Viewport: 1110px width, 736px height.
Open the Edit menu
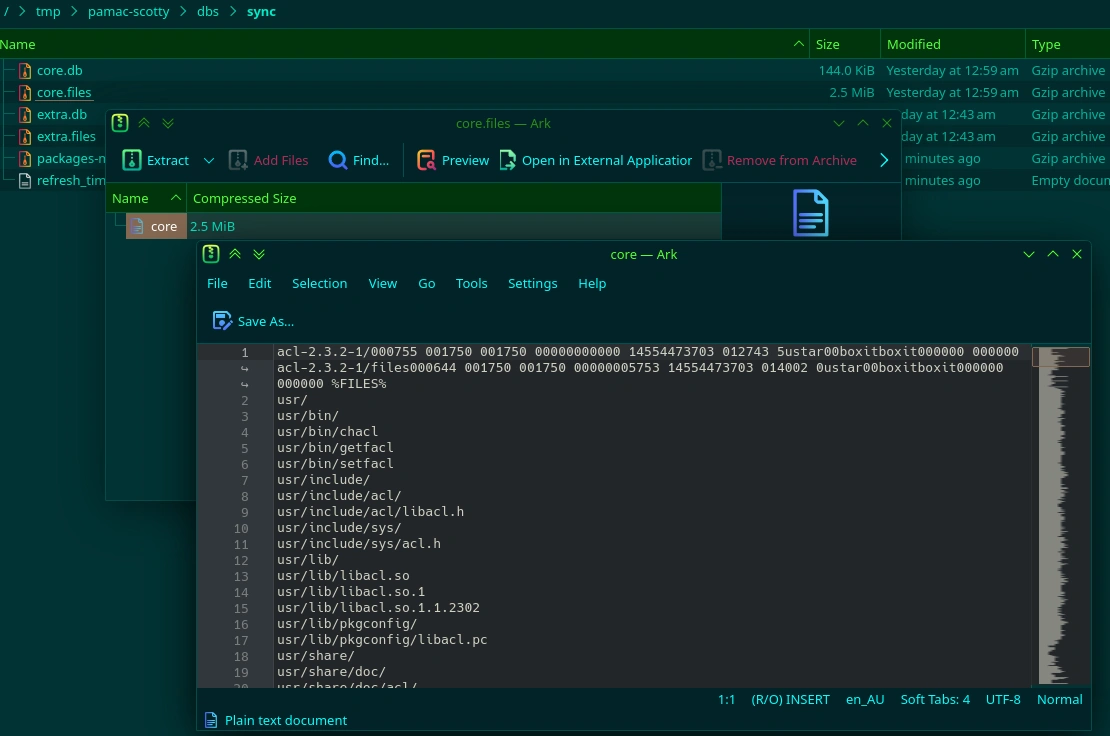pos(260,284)
